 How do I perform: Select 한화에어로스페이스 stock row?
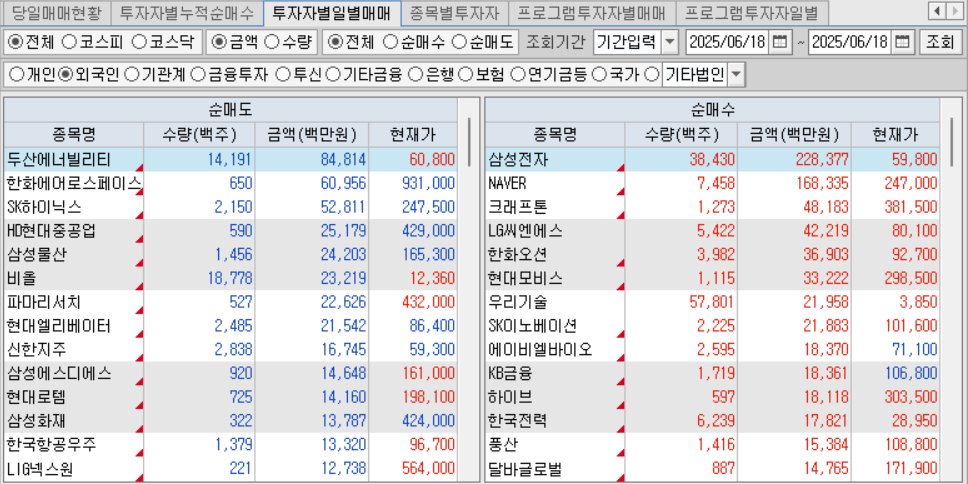pyautogui.click(x=231, y=183)
